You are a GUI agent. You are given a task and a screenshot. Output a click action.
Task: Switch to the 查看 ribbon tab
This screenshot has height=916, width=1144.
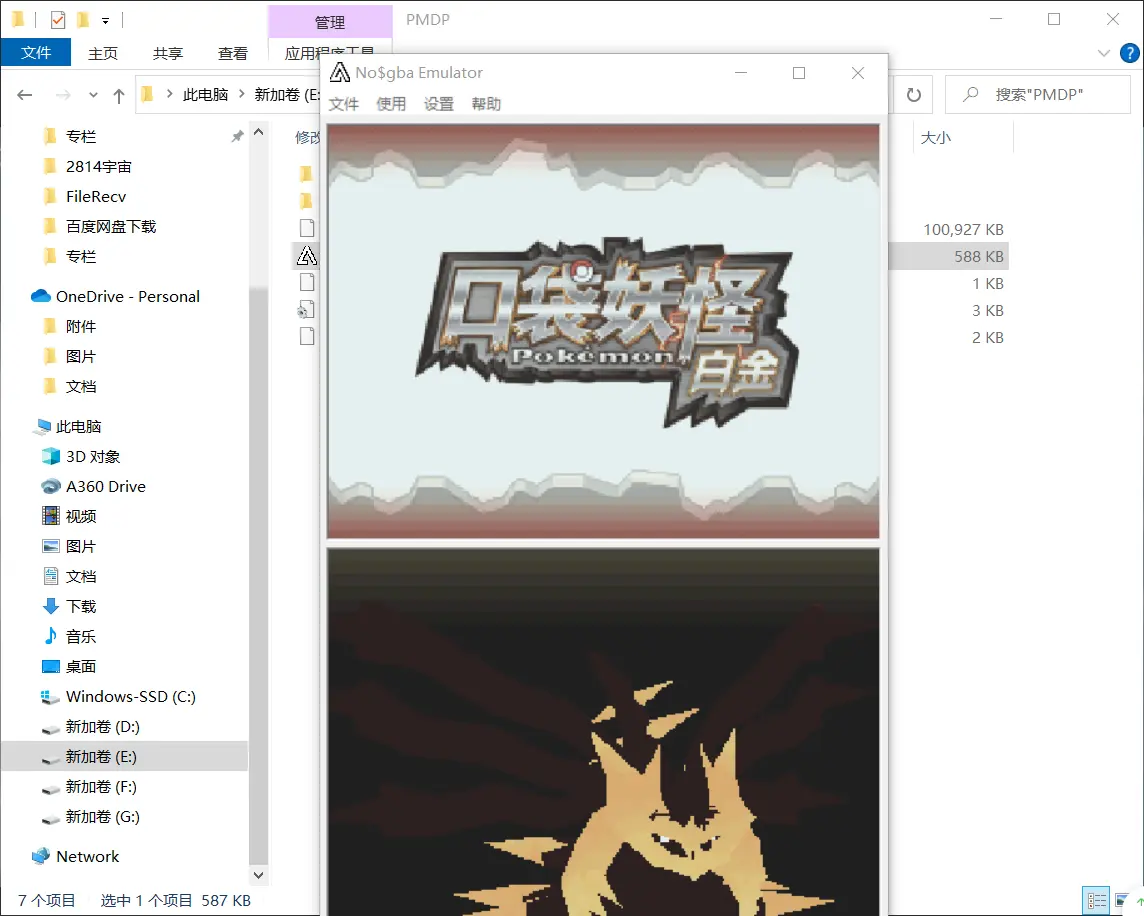233,53
